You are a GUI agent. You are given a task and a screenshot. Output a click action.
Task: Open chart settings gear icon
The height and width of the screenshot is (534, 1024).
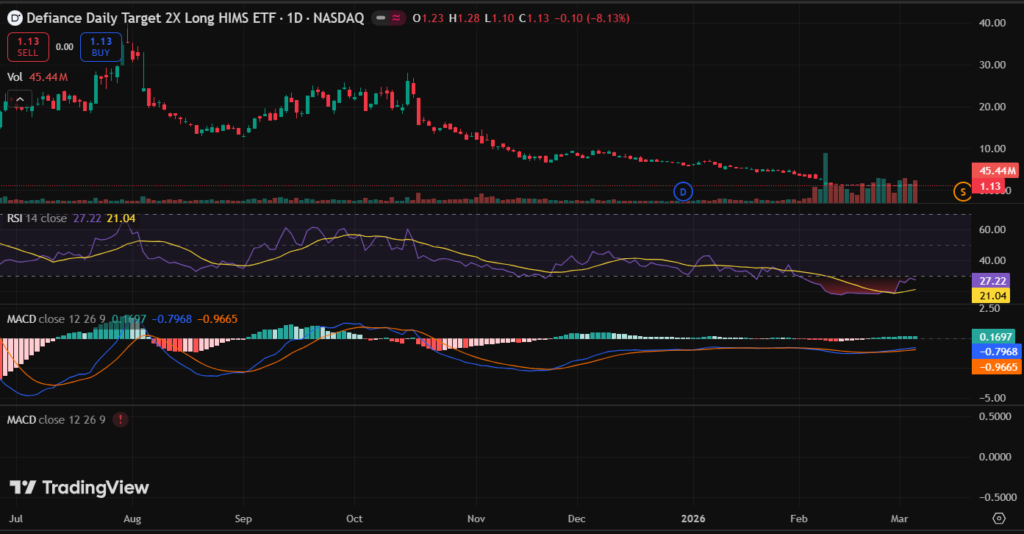coord(998,518)
